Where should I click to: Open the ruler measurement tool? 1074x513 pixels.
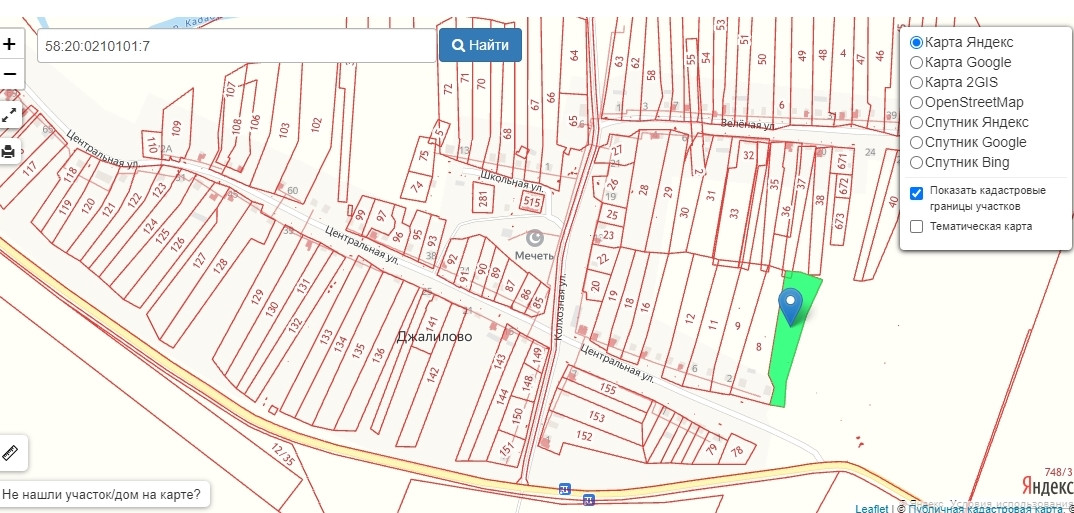pyautogui.click(x=11, y=453)
